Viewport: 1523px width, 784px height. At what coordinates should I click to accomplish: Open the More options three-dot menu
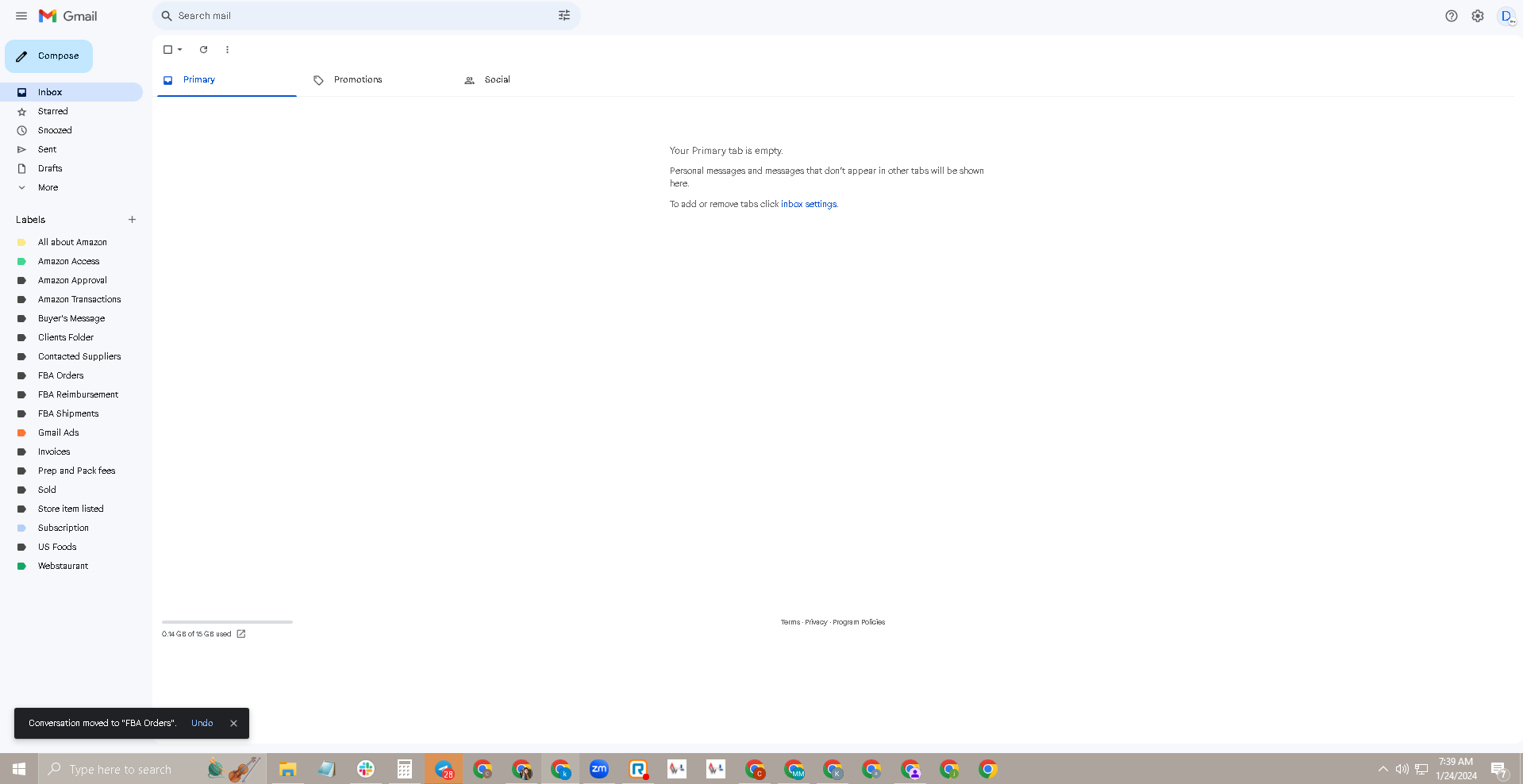pyautogui.click(x=227, y=49)
